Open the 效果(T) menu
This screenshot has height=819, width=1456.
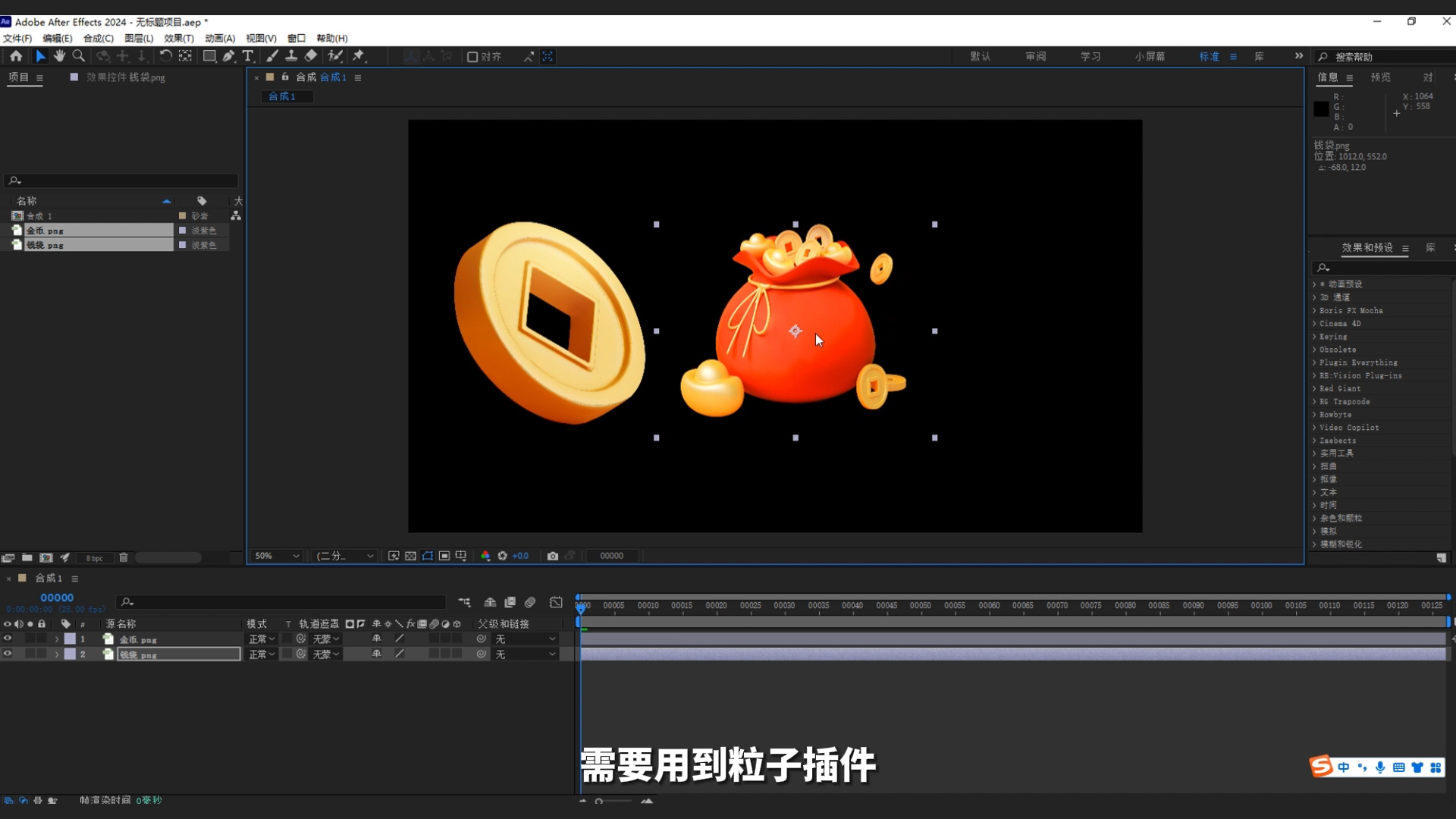tap(179, 38)
